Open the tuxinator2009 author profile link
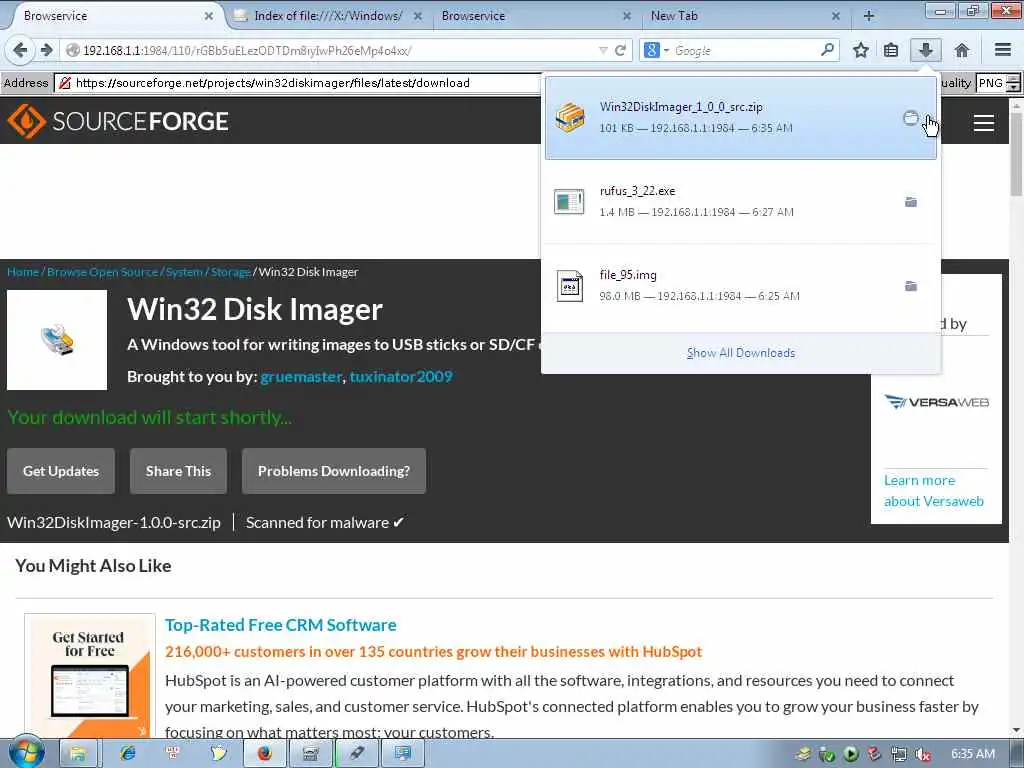Image resolution: width=1024 pixels, height=768 pixels. [x=401, y=377]
